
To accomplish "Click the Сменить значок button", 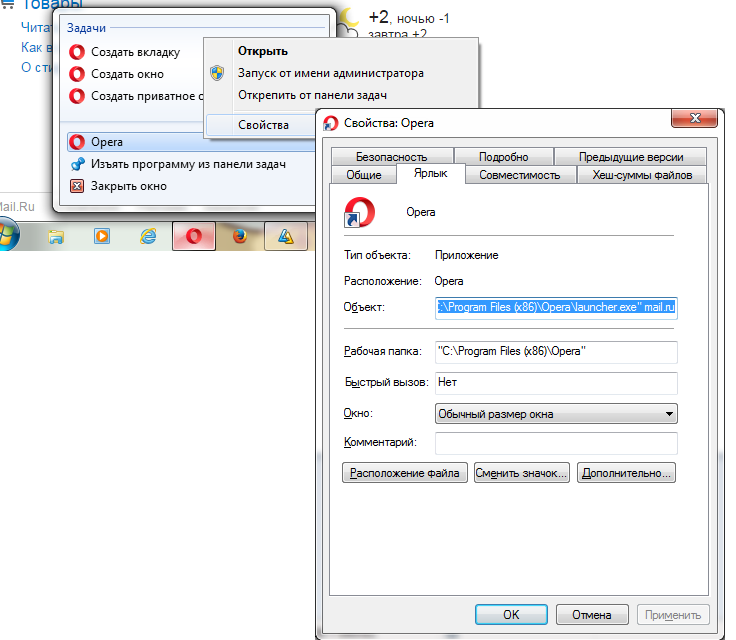I will (x=521, y=473).
